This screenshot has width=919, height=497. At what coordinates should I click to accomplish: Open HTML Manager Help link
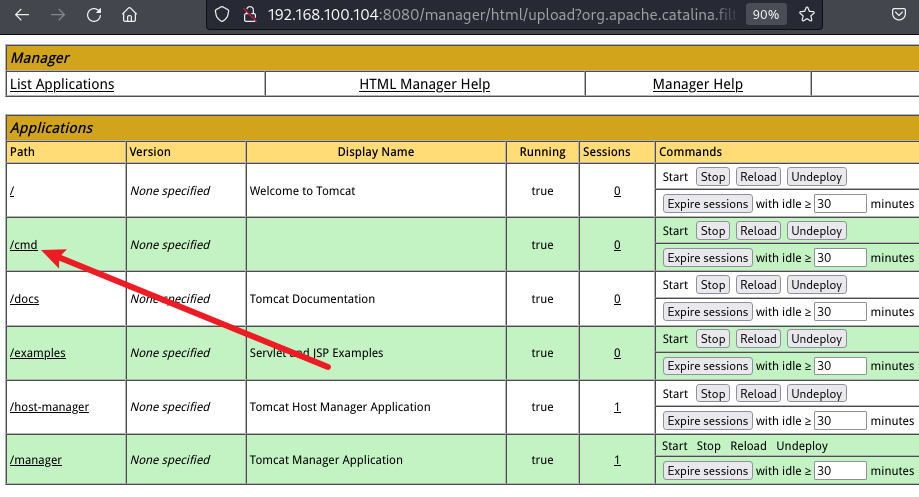pos(424,84)
